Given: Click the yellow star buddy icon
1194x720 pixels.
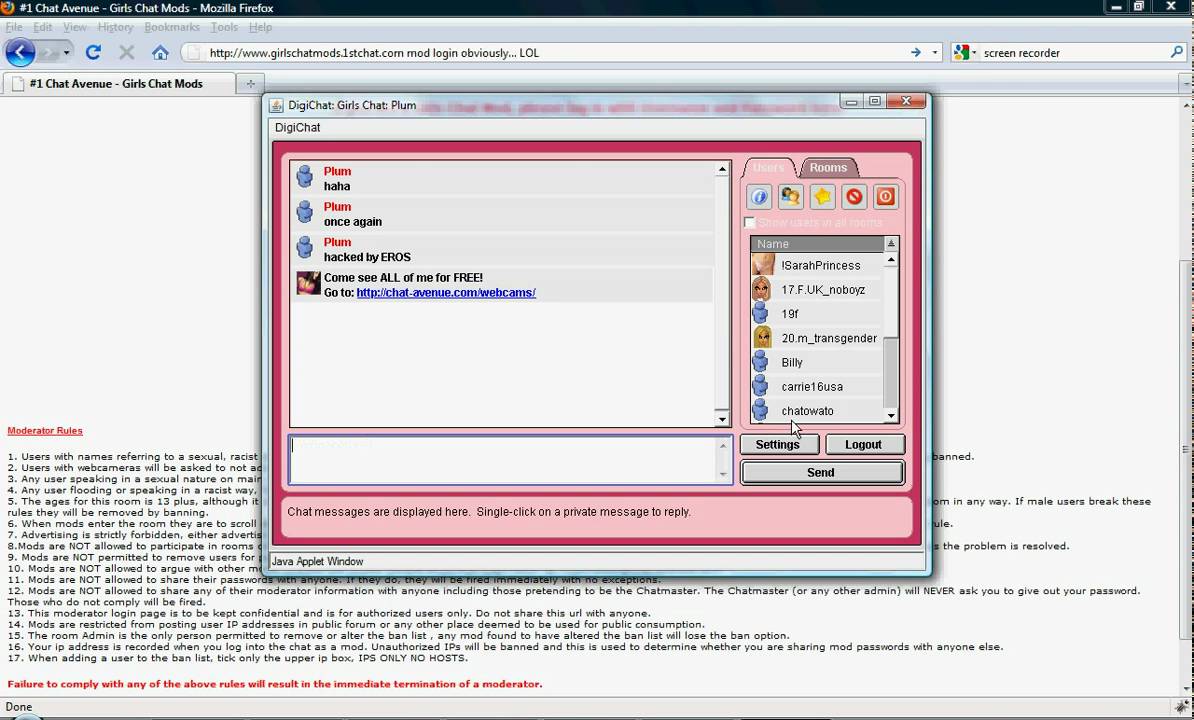Looking at the screenshot, I should tap(822, 197).
